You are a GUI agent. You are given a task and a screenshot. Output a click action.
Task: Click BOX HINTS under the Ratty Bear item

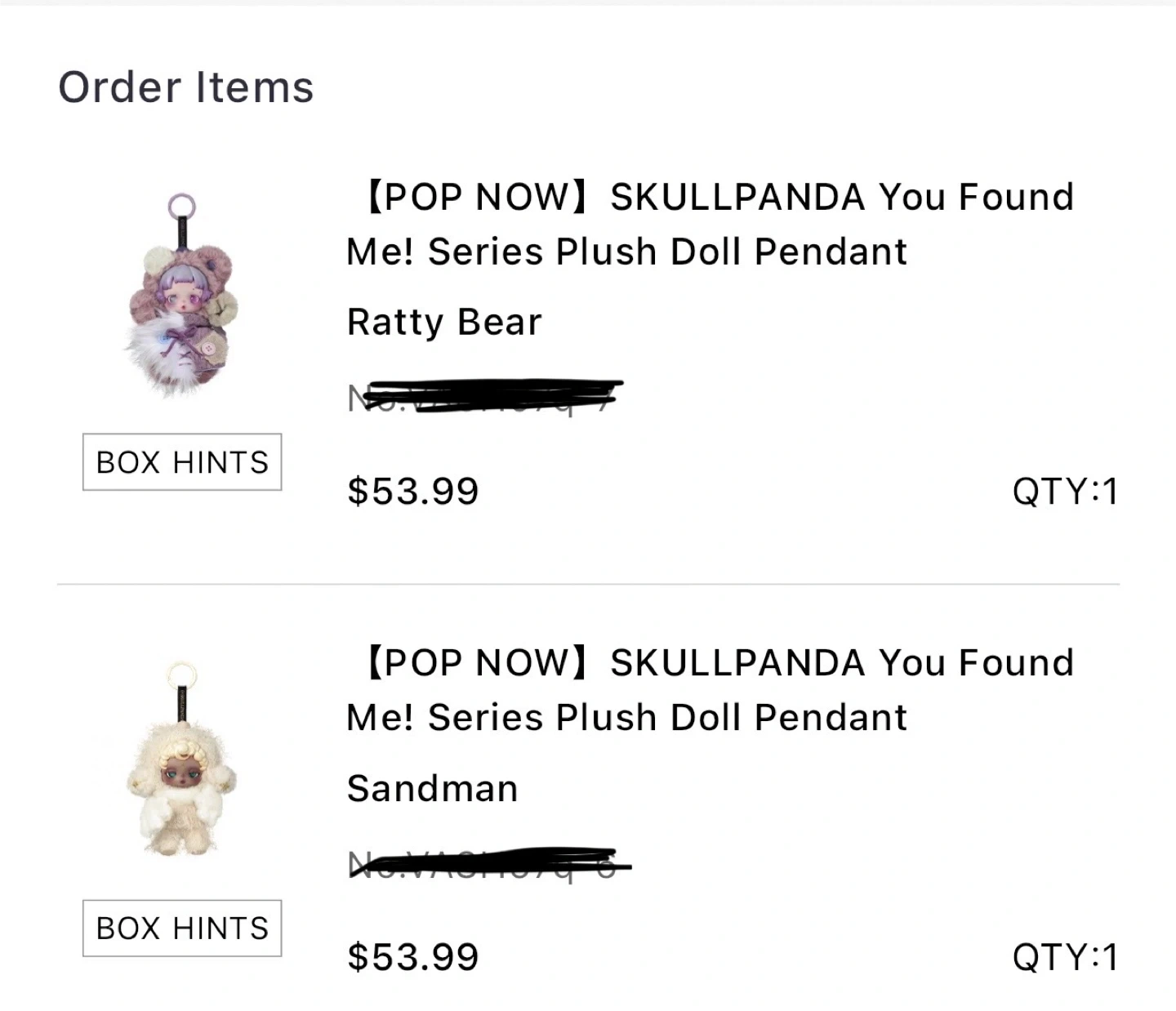[x=182, y=462]
